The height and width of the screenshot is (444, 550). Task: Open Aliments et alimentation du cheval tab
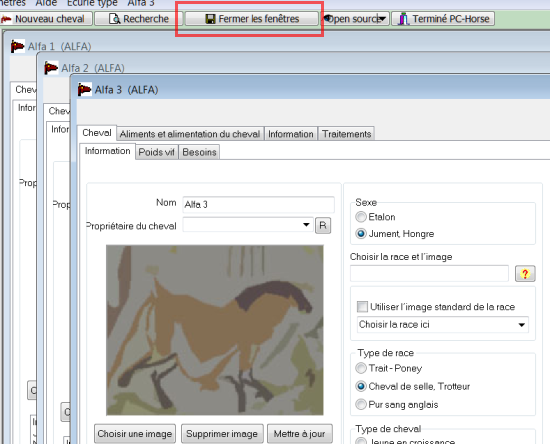click(190, 134)
